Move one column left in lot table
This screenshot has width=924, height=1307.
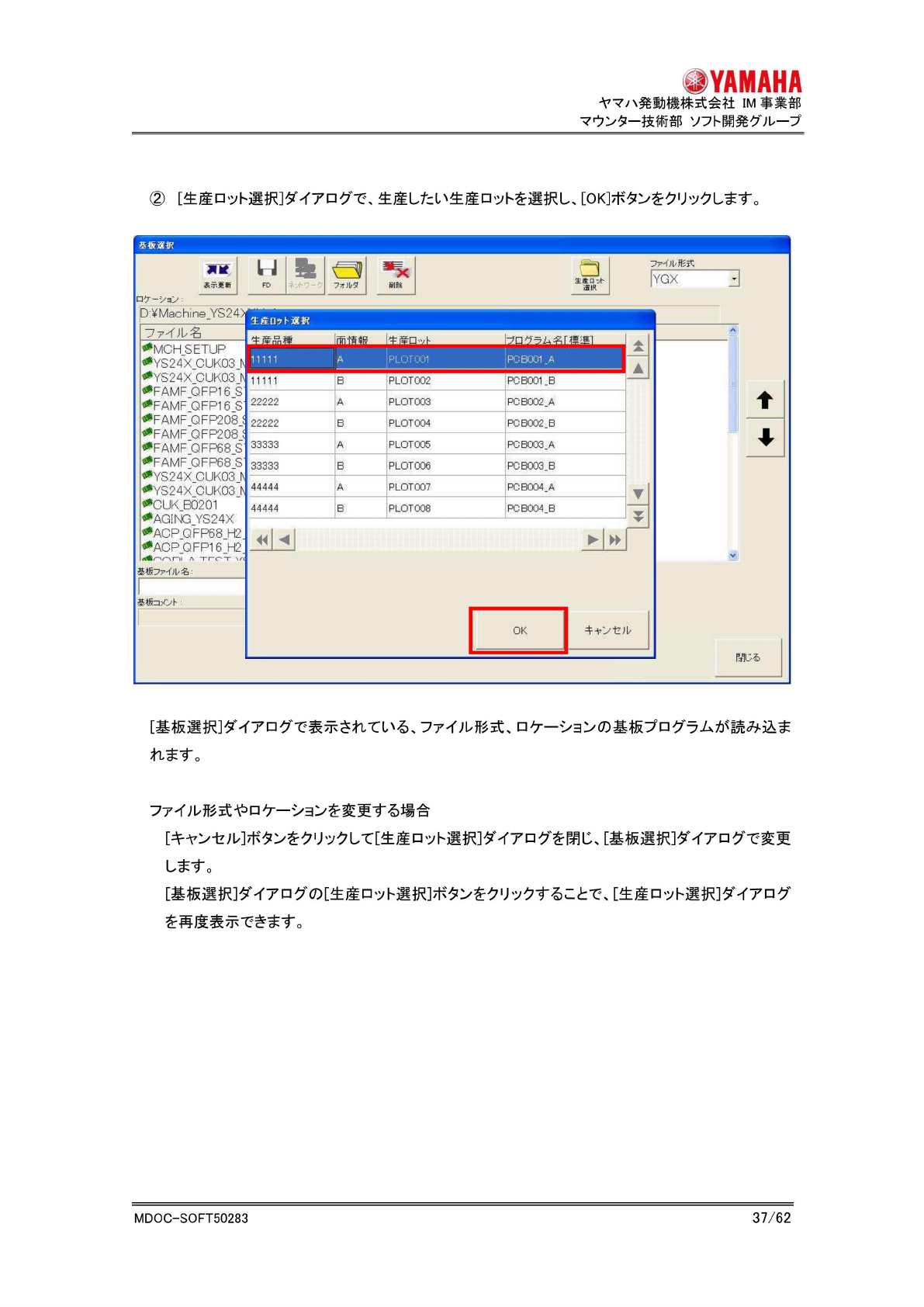click(285, 539)
